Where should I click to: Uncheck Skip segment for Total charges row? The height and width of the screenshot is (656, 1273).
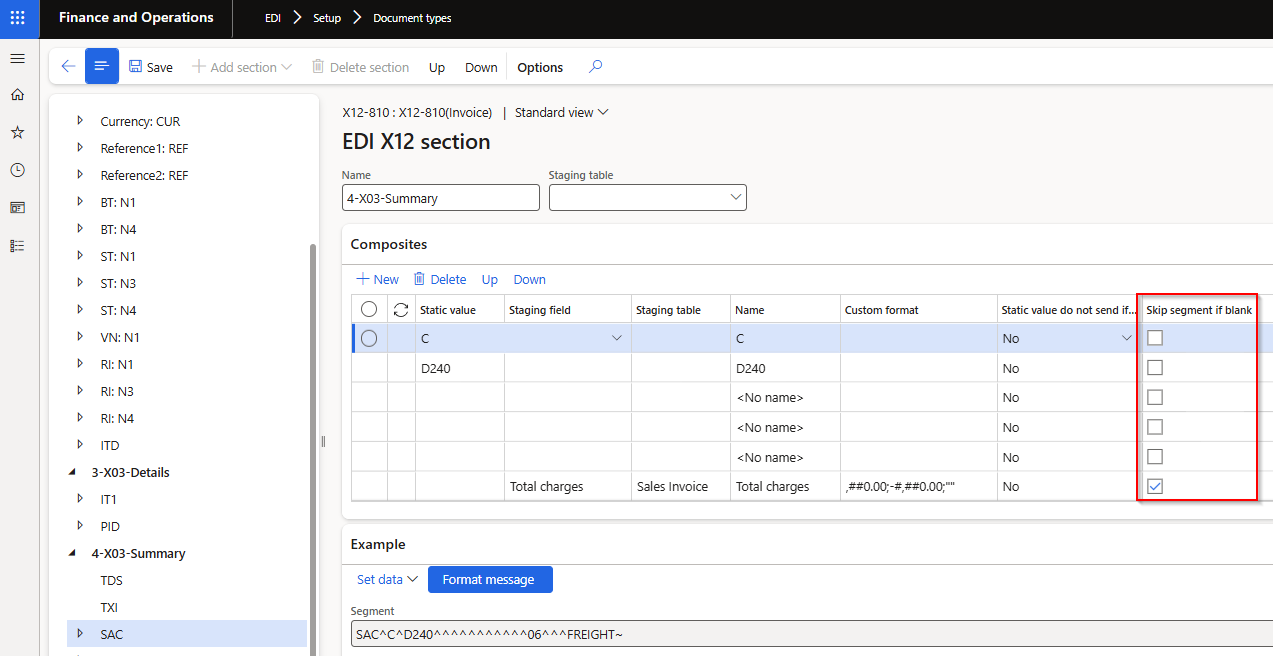point(1155,486)
